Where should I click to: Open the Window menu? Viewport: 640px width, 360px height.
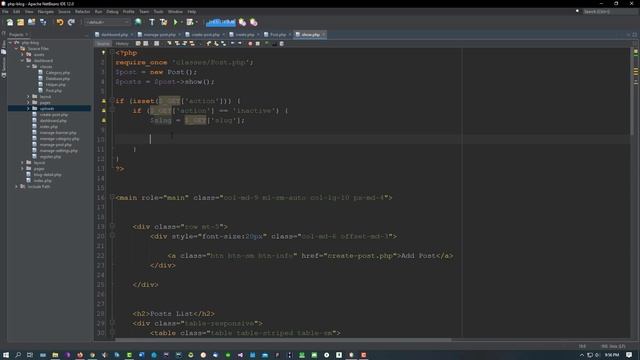176,11
